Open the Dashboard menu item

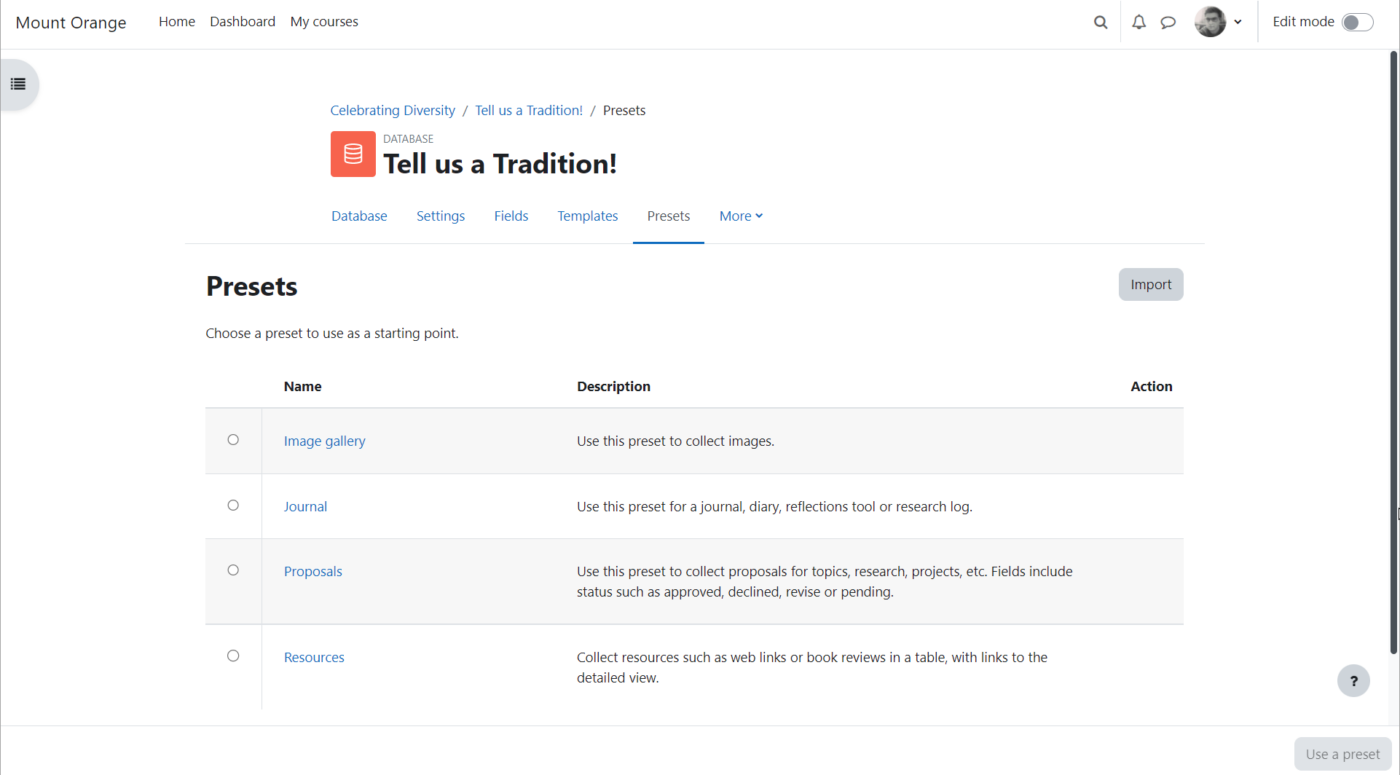(x=242, y=21)
